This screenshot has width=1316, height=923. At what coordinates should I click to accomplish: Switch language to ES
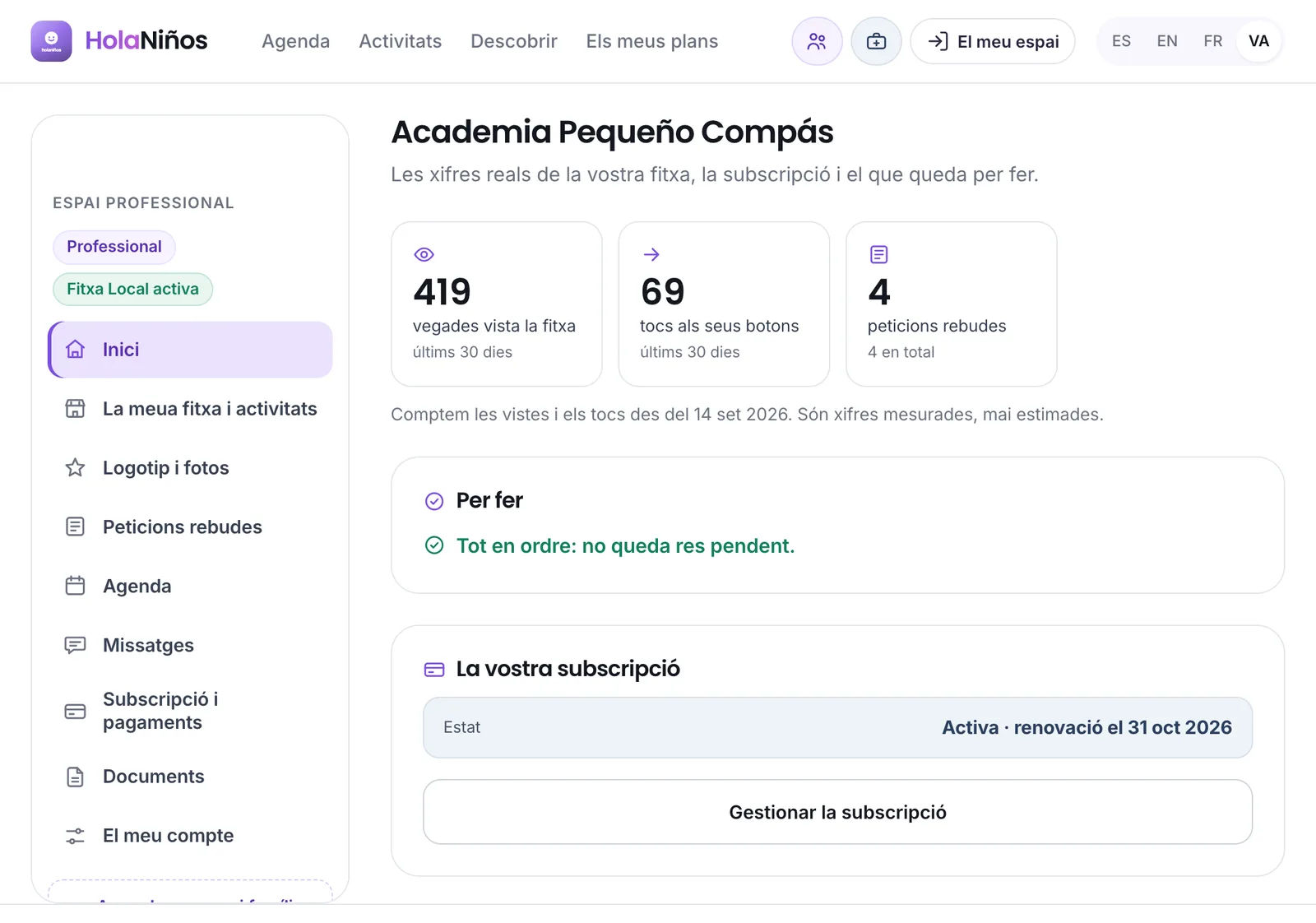pyautogui.click(x=1121, y=41)
